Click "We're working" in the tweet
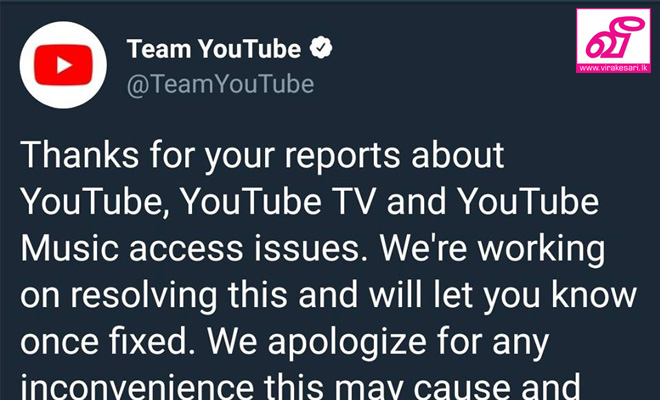This screenshot has height=400, width=660. point(492,250)
